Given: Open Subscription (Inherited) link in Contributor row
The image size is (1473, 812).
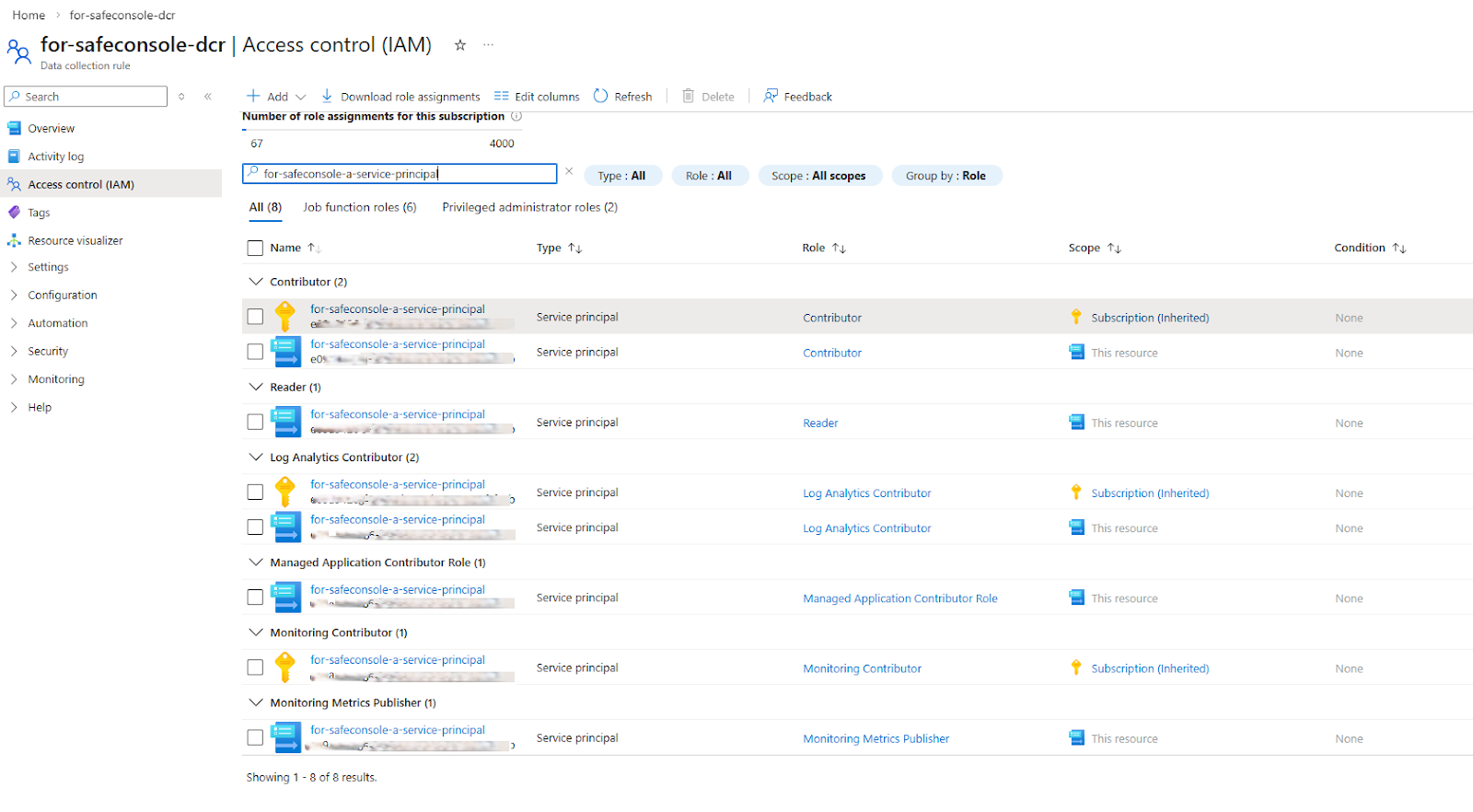Looking at the screenshot, I should point(1150,318).
